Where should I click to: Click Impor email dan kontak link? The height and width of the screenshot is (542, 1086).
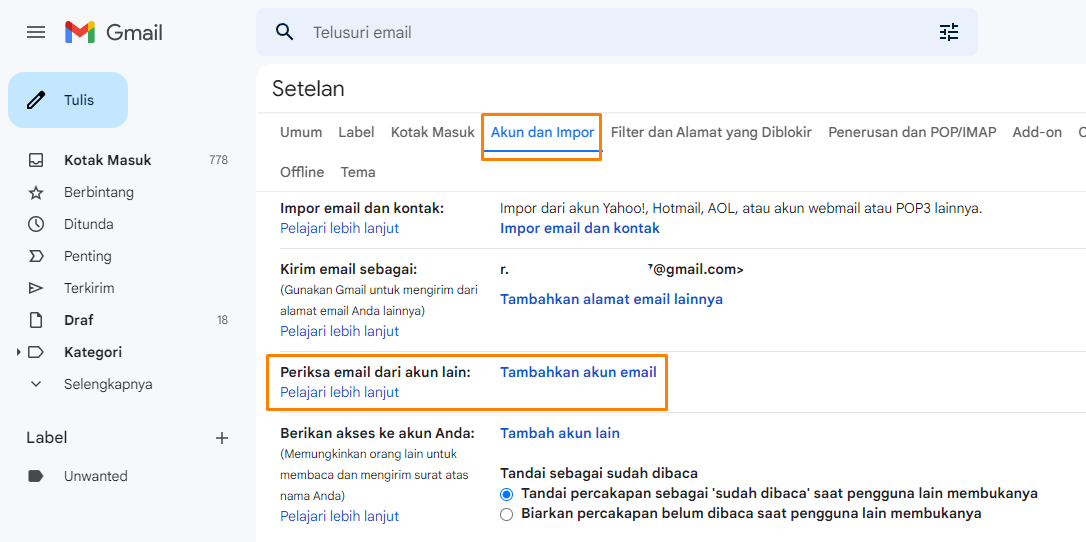click(580, 228)
